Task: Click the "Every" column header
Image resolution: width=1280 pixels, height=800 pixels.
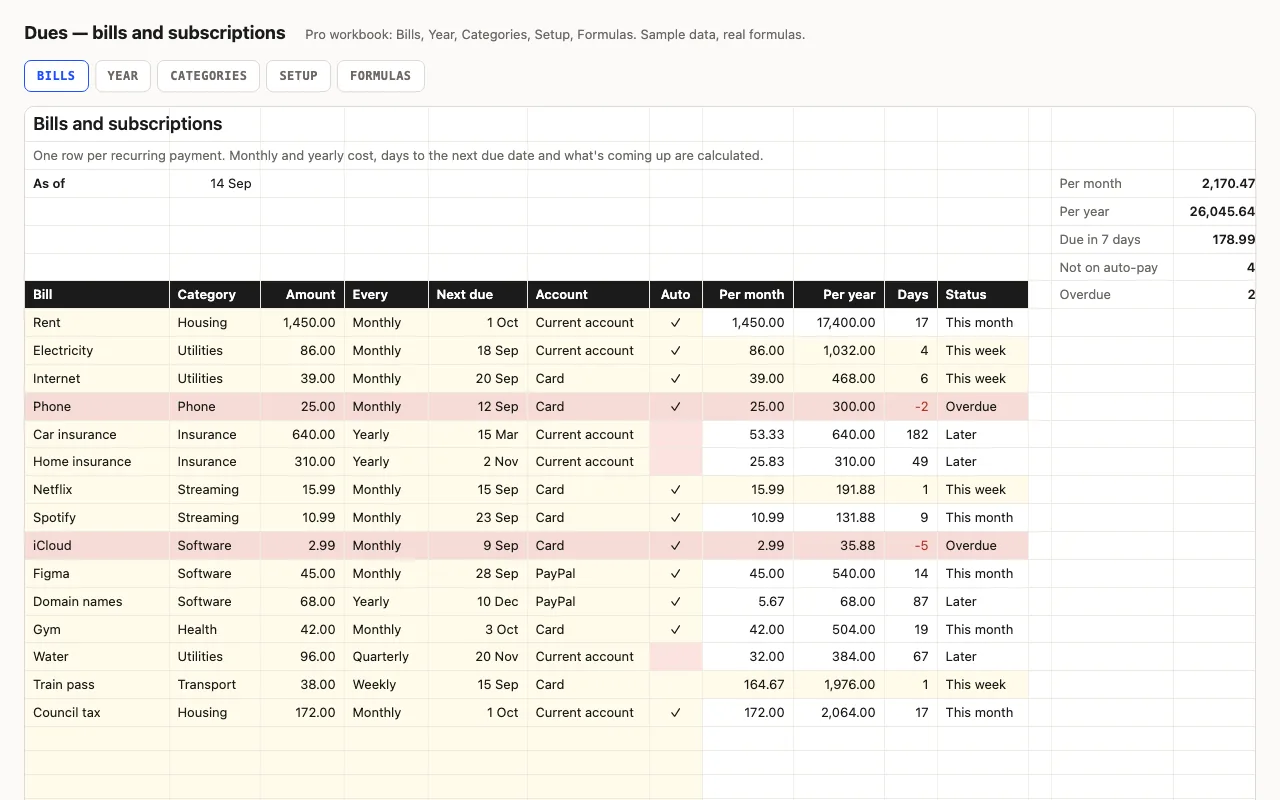Action: 386,295
